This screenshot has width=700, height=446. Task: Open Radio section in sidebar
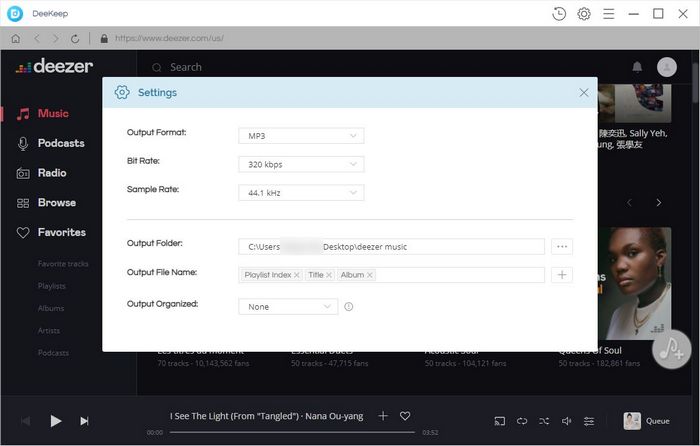point(42,173)
